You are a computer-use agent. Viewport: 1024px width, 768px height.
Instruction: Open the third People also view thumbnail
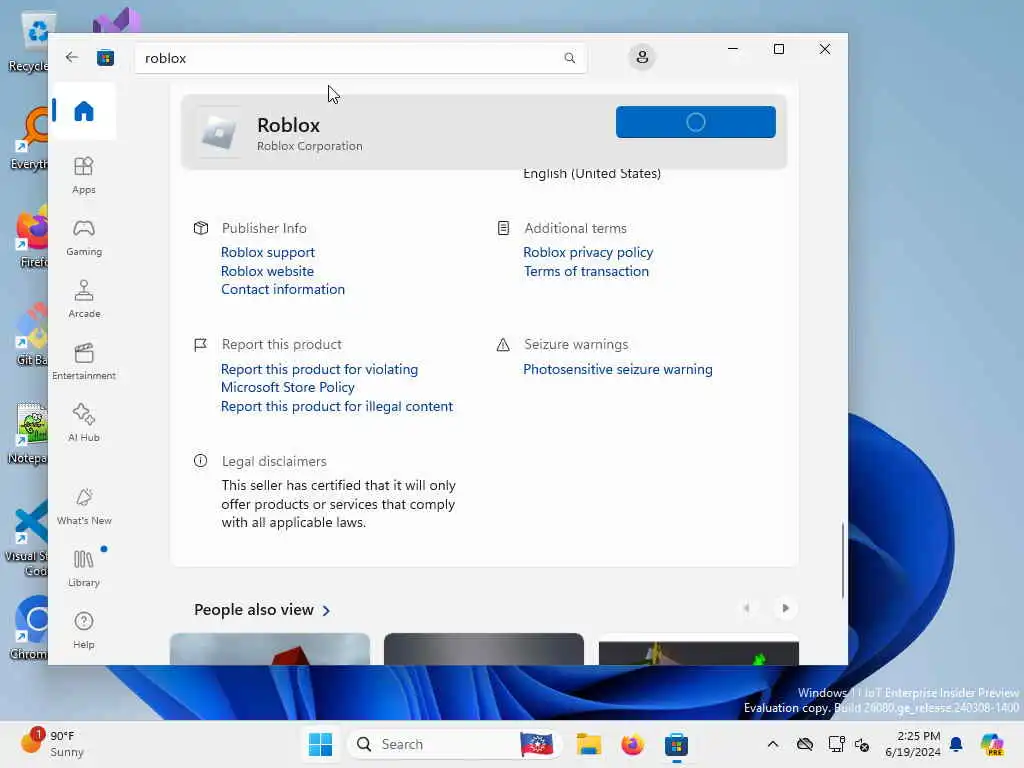point(699,649)
